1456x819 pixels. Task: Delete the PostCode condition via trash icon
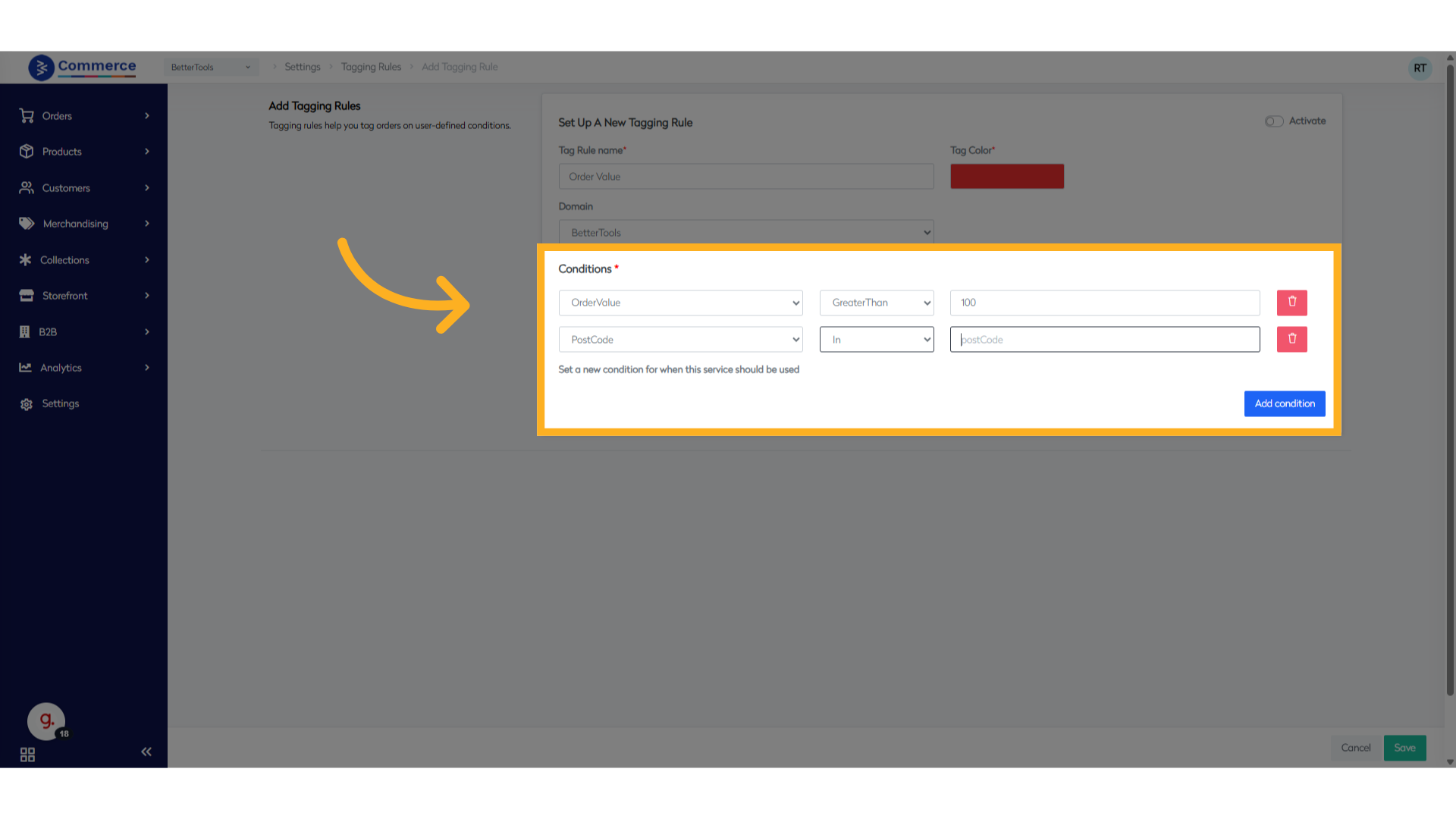point(1291,339)
